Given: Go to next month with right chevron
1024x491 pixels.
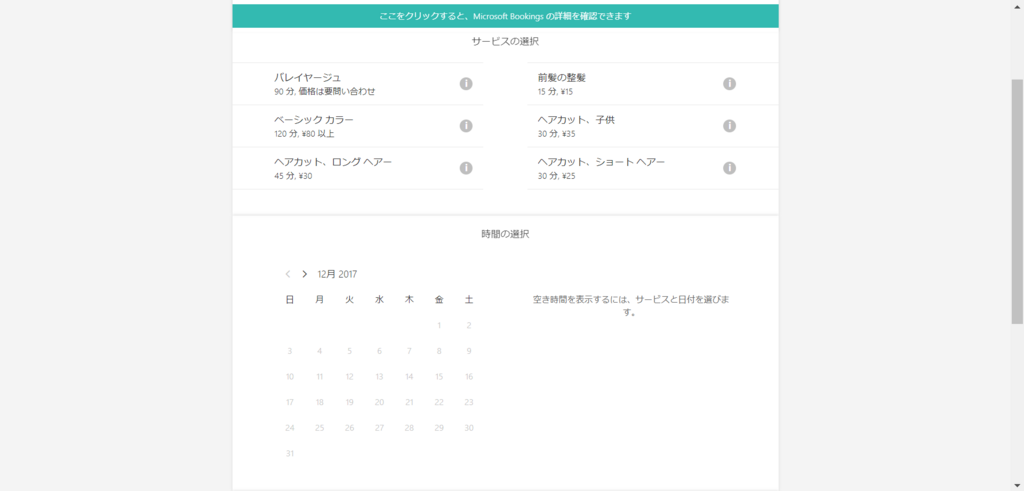Looking at the screenshot, I should tap(304, 274).
